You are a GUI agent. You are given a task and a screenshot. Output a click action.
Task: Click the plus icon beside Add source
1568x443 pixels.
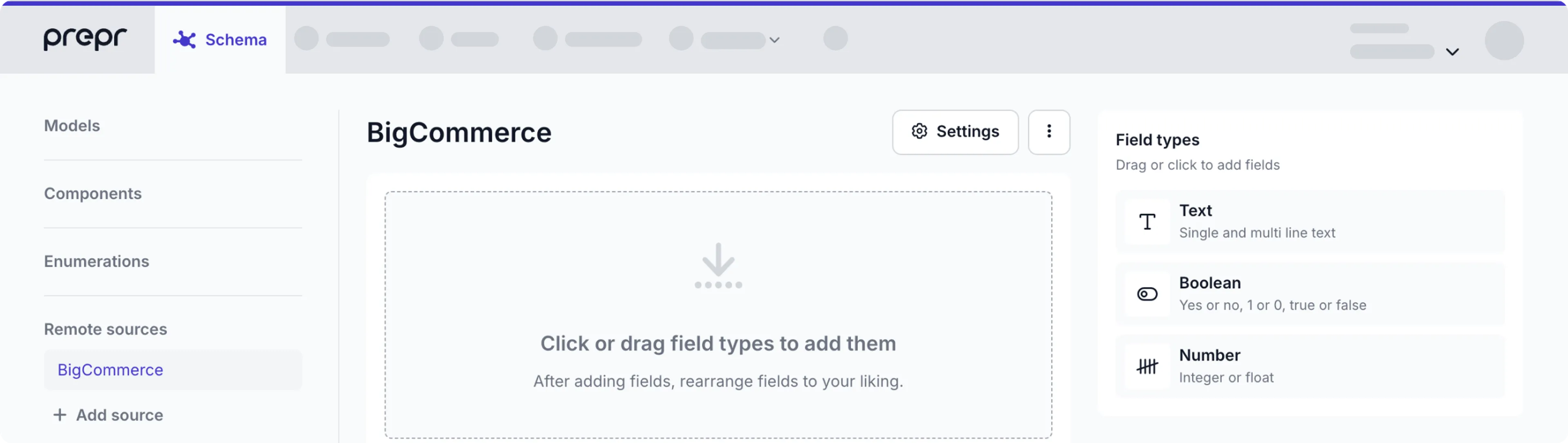[x=60, y=415]
